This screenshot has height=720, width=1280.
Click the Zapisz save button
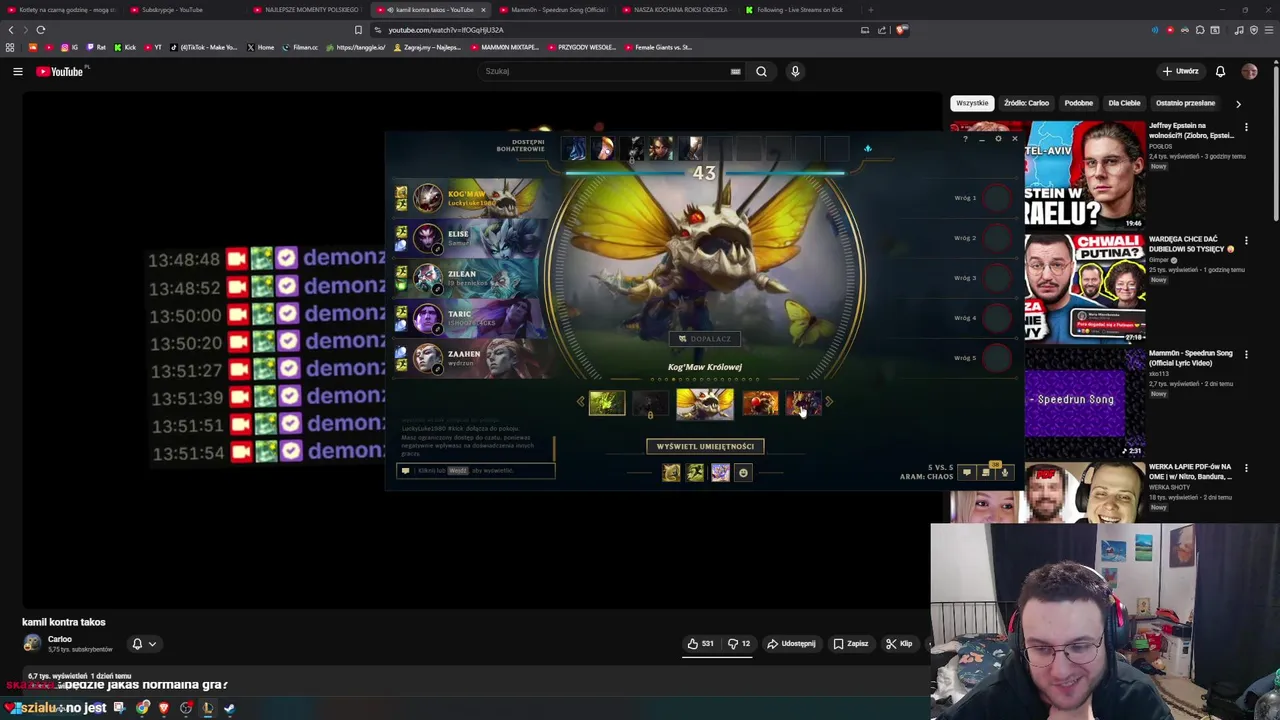click(851, 644)
